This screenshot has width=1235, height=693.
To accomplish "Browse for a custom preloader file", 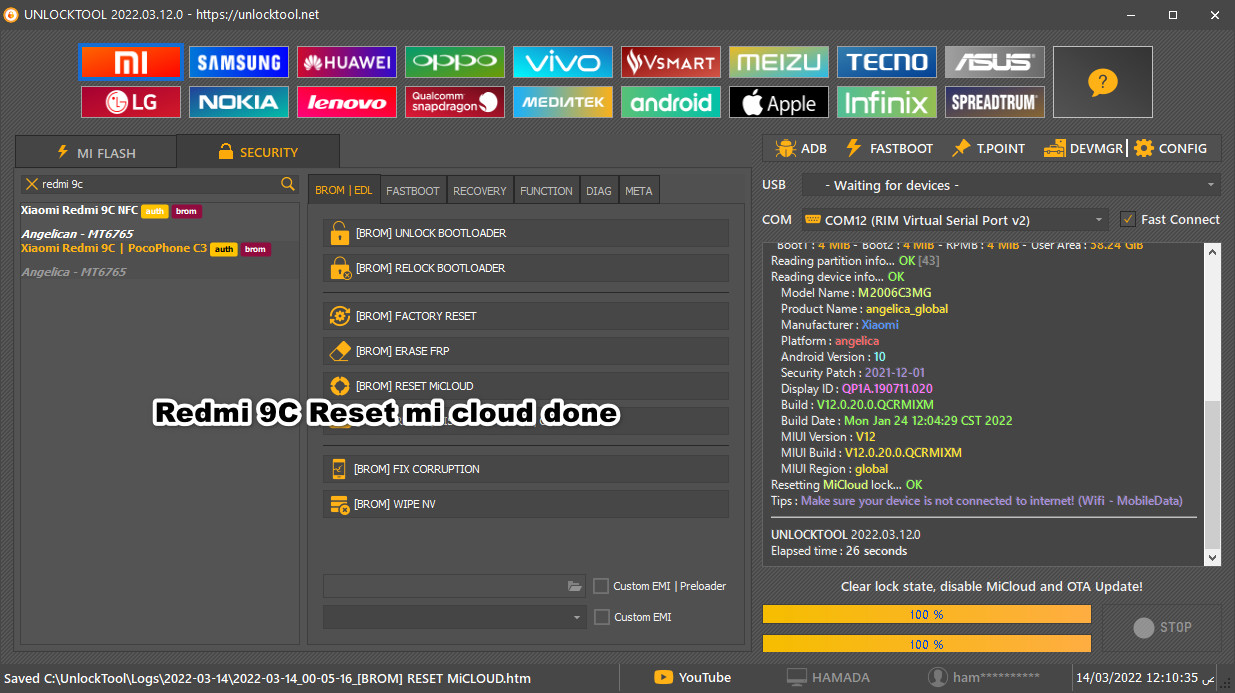I will coord(574,586).
